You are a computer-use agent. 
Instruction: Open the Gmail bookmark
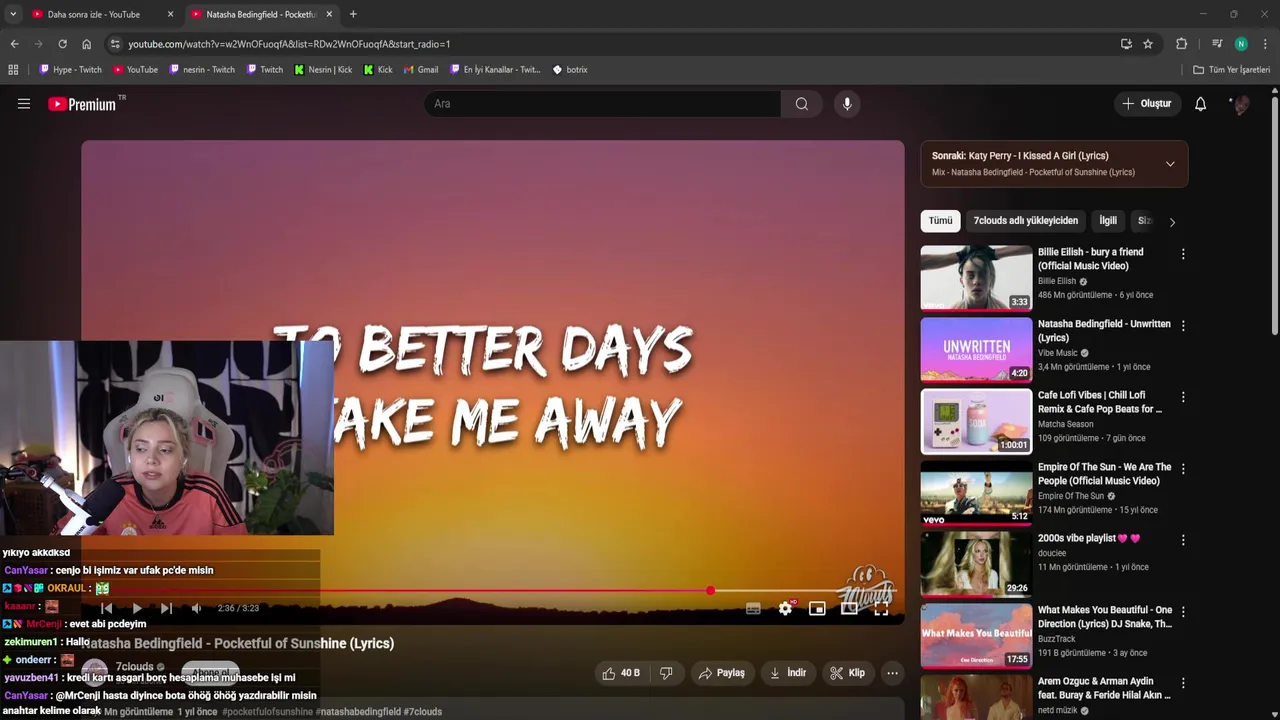(420, 70)
